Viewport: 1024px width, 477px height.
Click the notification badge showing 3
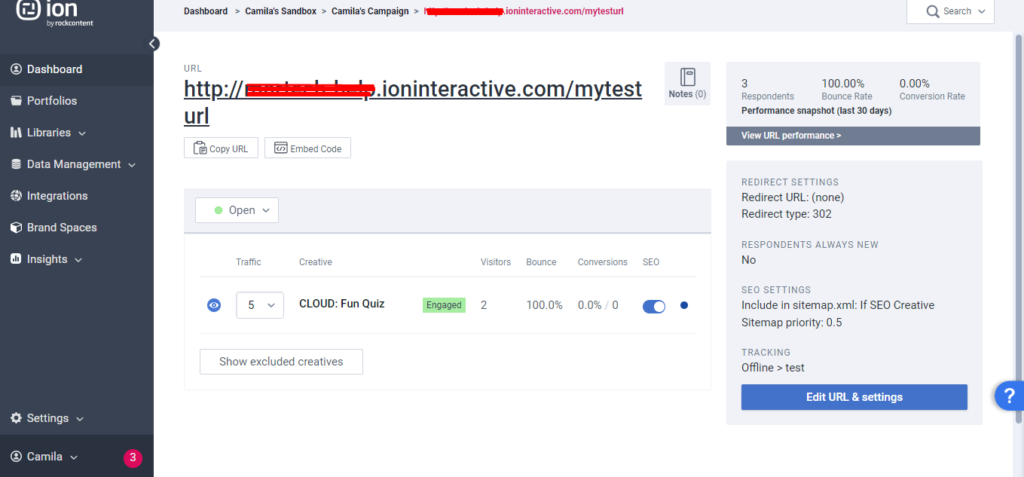click(133, 458)
